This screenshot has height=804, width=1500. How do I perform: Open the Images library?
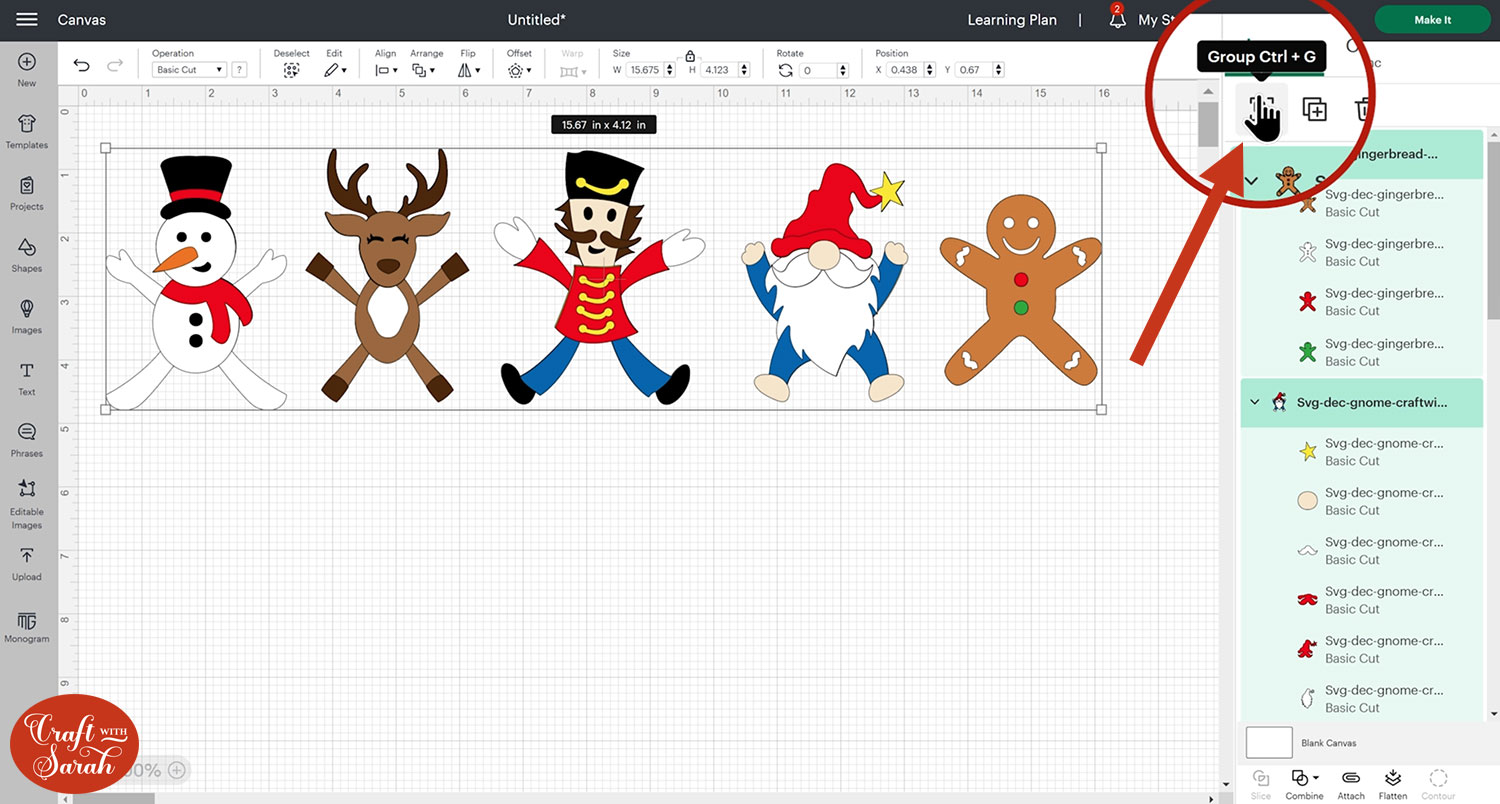27,316
